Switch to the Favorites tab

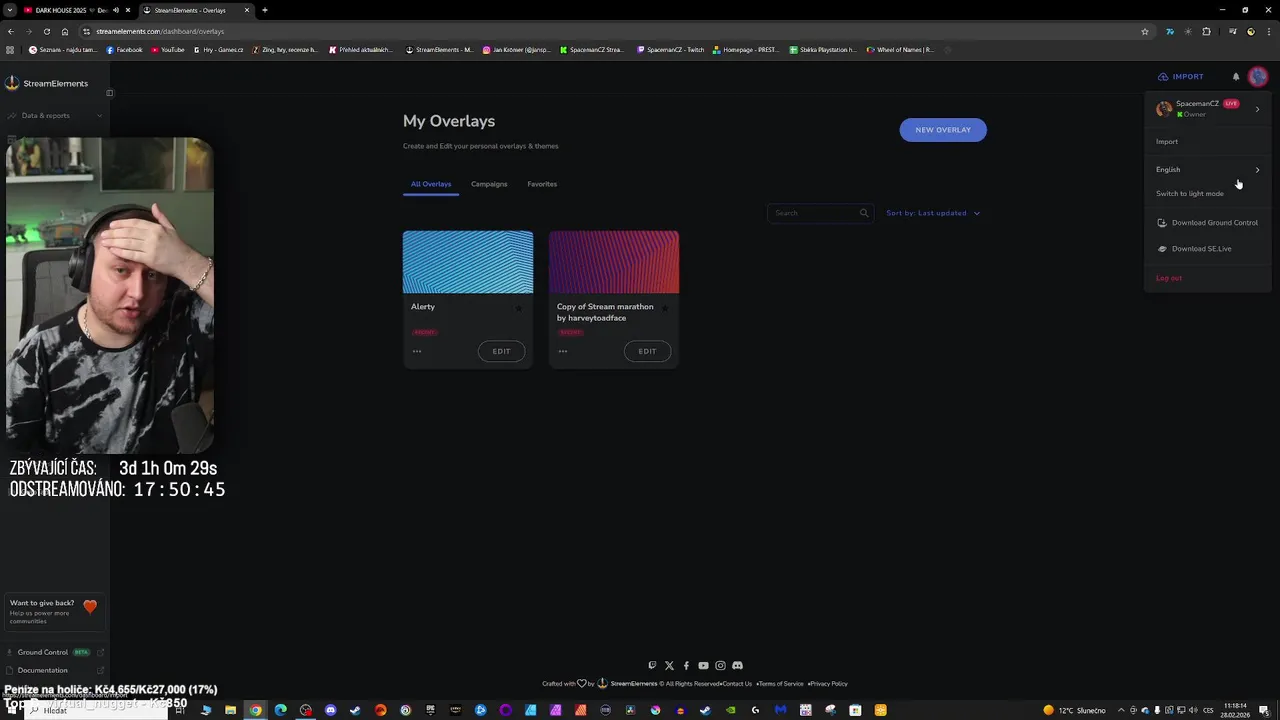point(542,184)
